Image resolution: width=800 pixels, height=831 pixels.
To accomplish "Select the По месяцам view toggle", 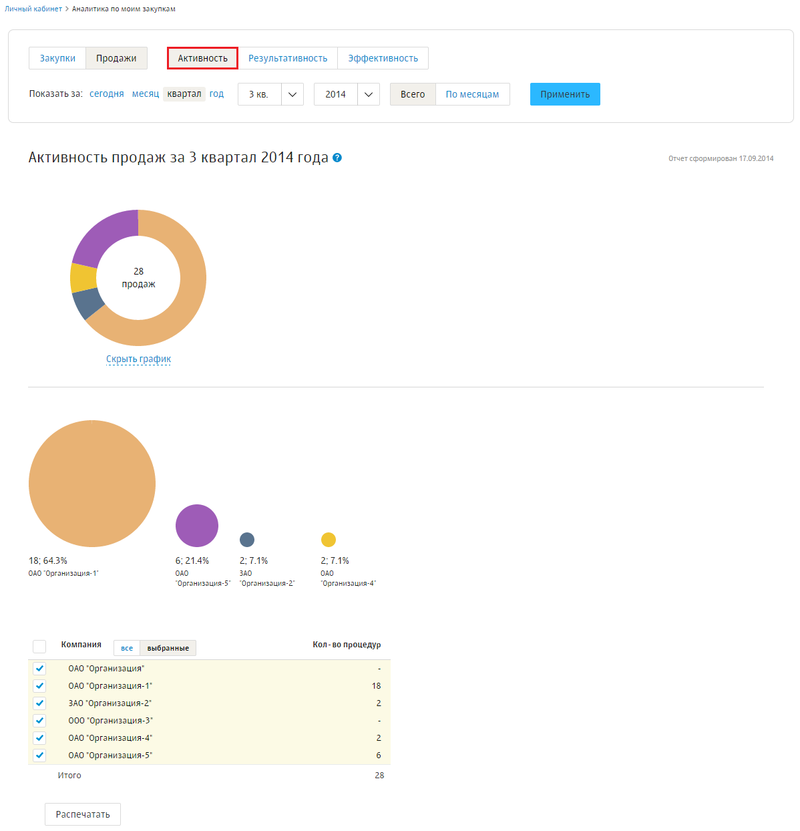I will (472, 94).
